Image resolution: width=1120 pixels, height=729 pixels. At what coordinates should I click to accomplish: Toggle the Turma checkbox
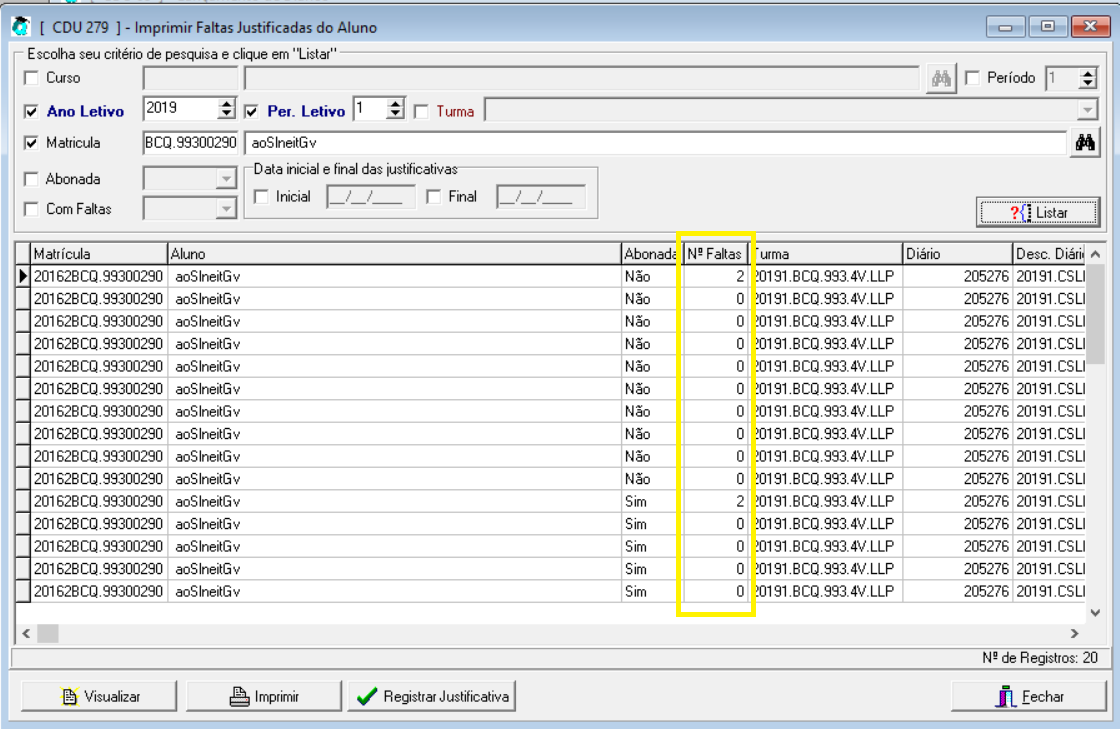[x=422, y=111]
